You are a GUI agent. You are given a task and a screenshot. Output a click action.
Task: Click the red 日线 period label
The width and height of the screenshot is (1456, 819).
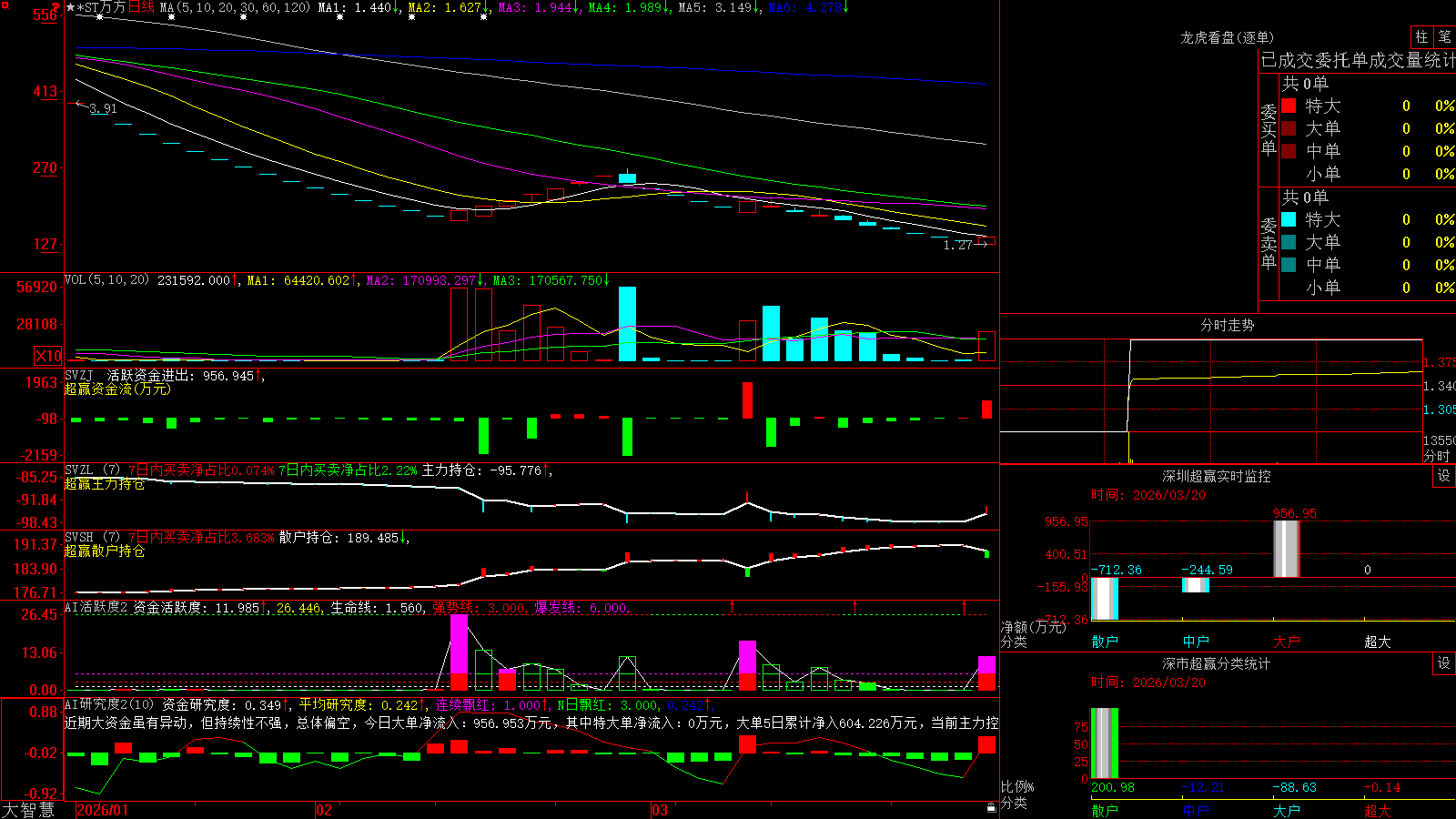pyautogui.click(x=141, y=7)
